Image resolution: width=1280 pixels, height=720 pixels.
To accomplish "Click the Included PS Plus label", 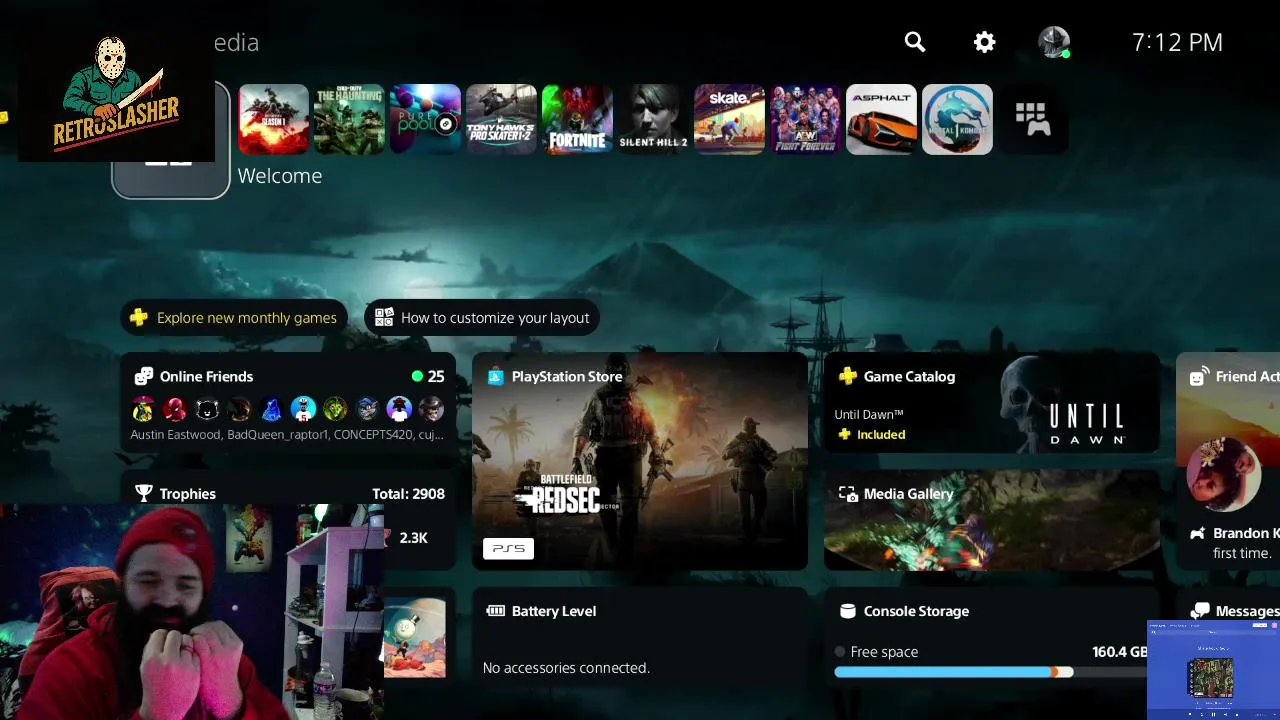I will (x=881, y=434).
